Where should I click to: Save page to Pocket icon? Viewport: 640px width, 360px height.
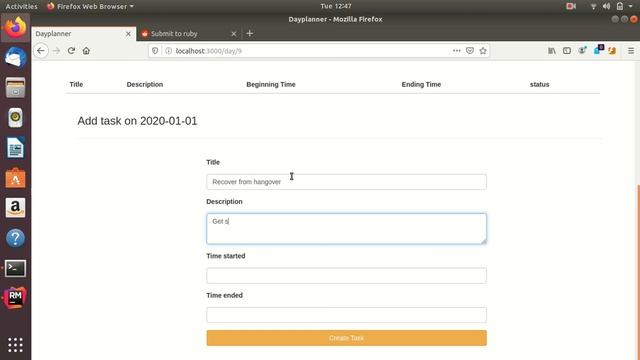pos(470,51)
